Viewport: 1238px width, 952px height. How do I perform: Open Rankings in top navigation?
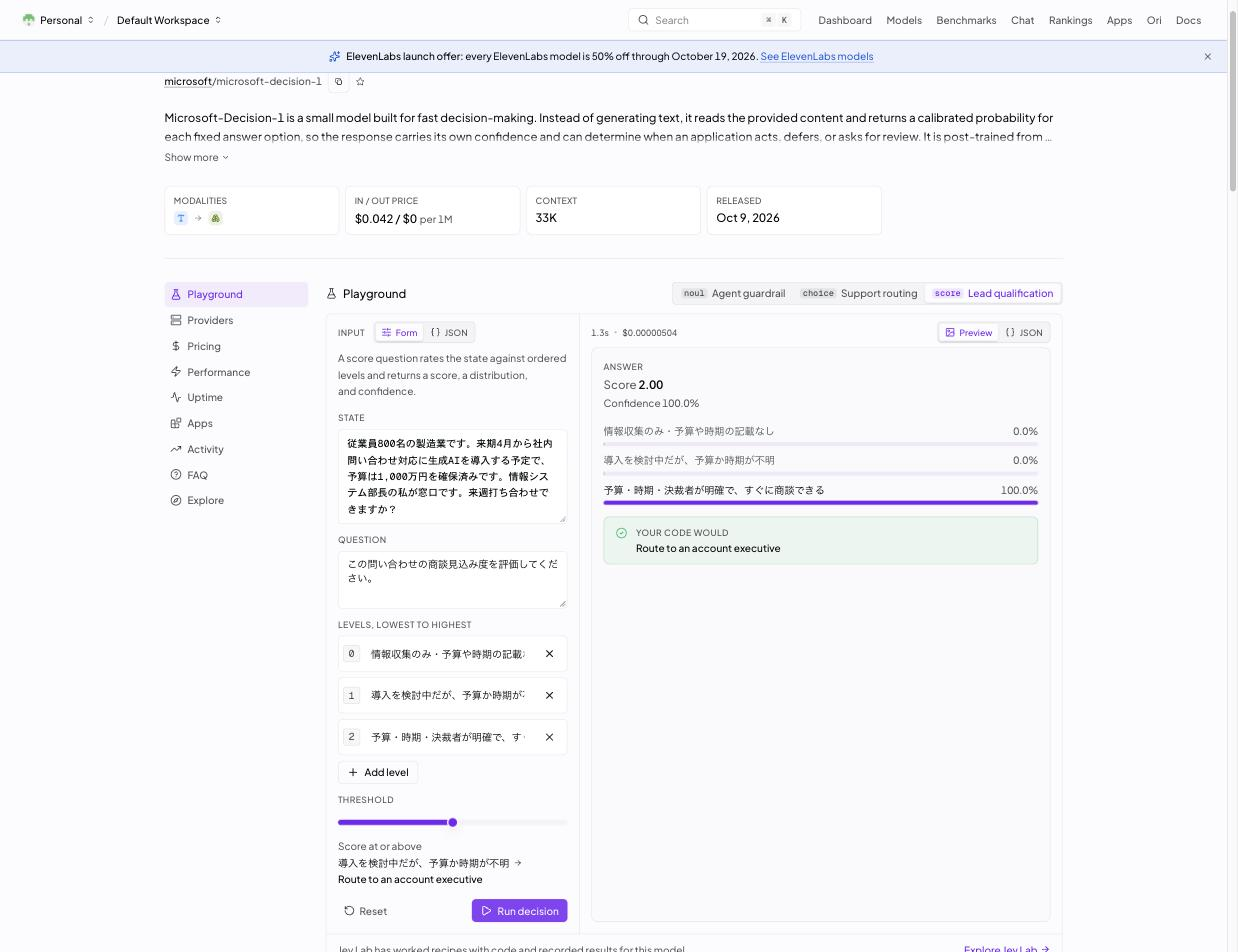click(x=1070, y=20)
